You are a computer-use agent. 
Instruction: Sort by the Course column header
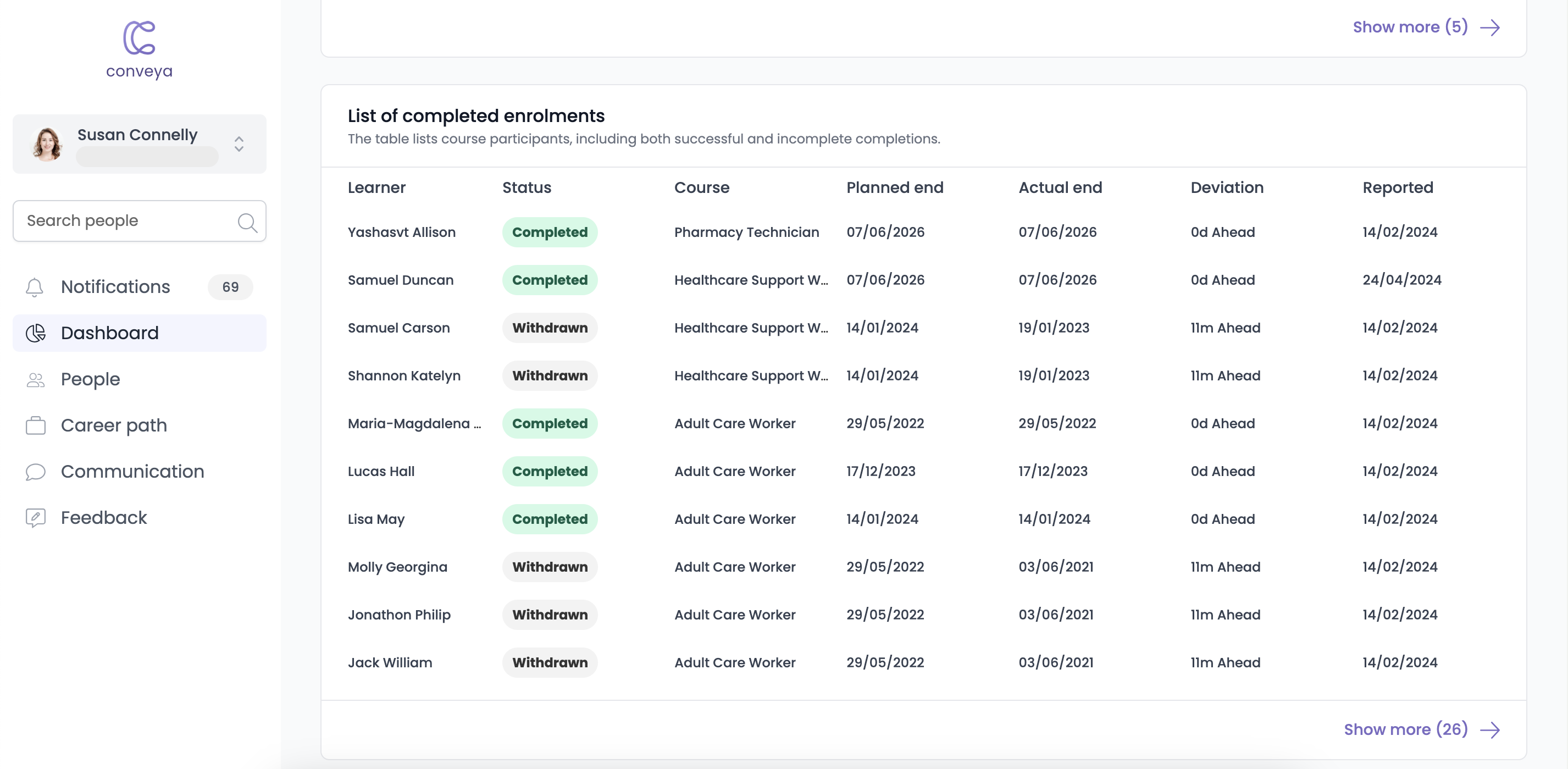[x=702, y=187]
